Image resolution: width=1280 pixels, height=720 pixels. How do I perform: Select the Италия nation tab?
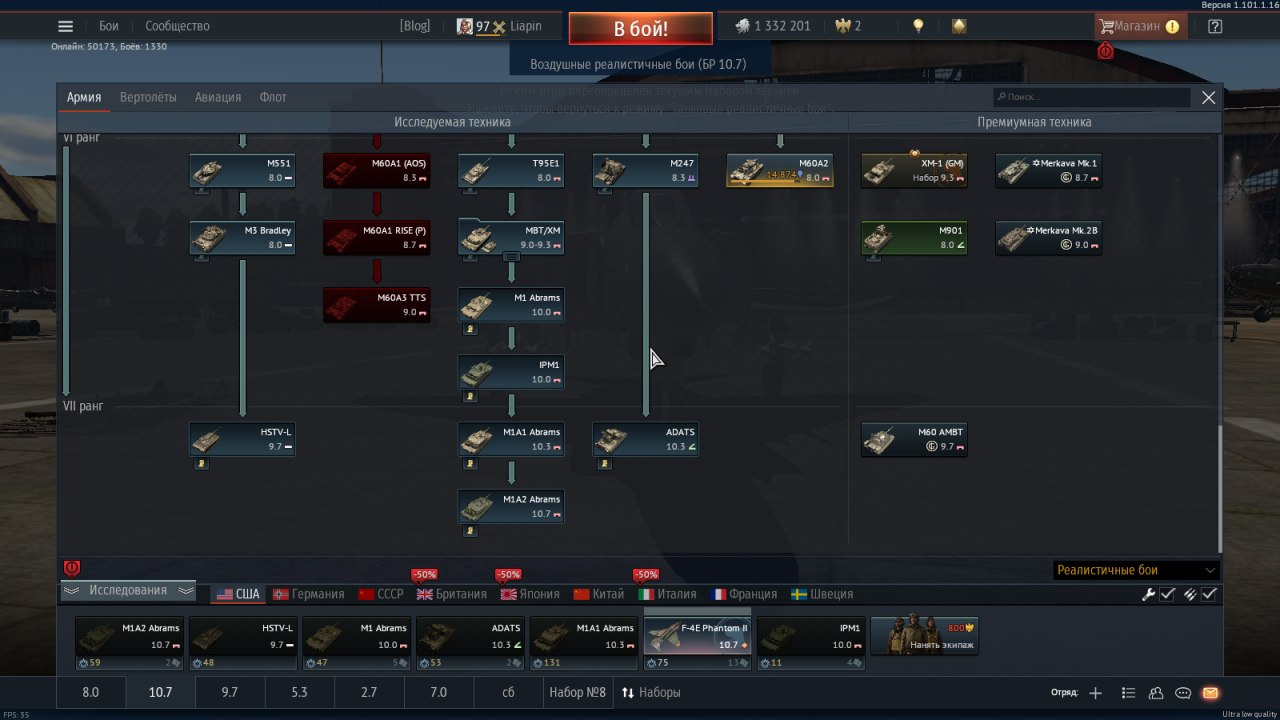pos(668,594)
